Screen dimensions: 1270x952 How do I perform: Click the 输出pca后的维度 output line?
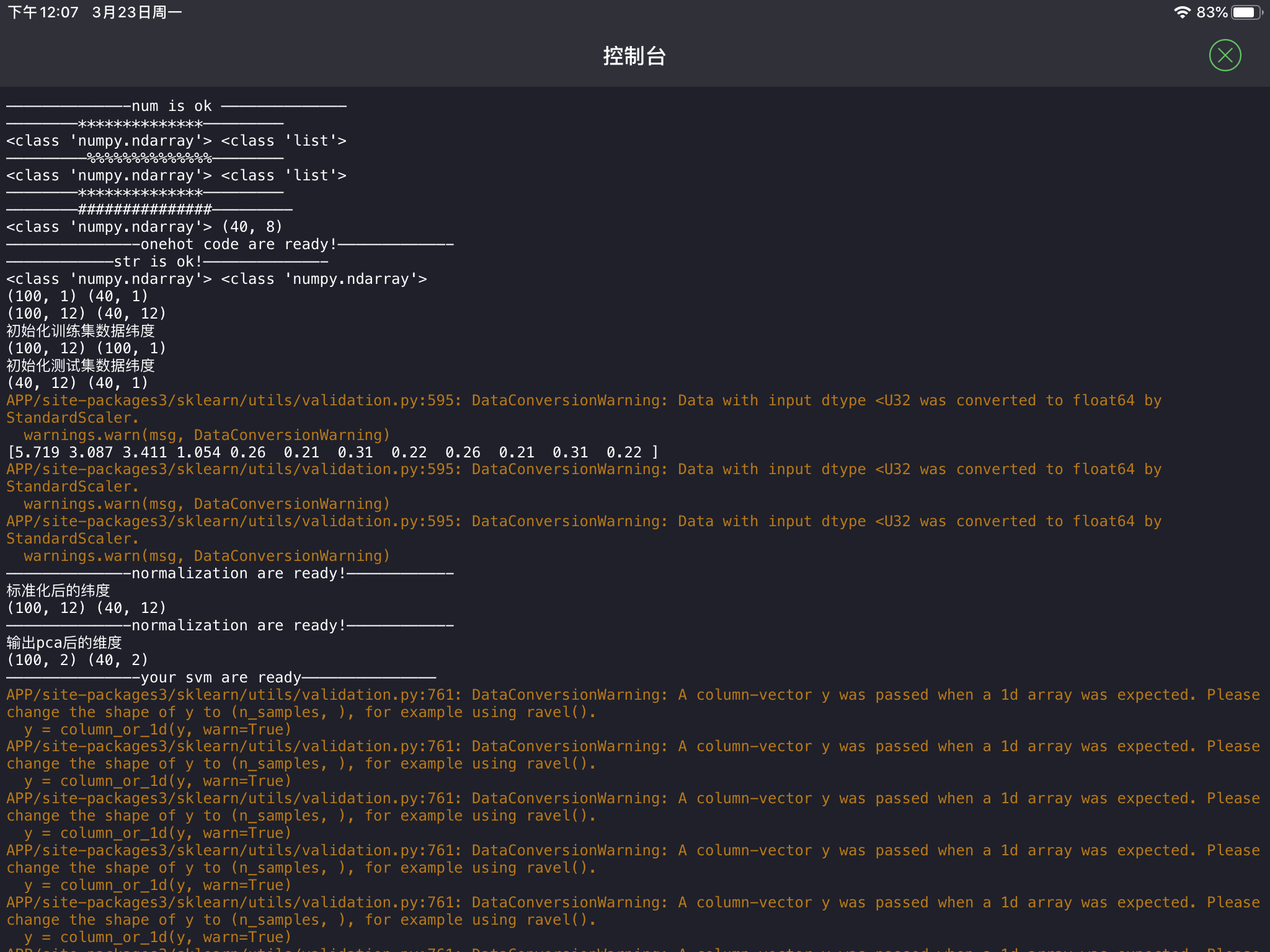coord(64,643)
